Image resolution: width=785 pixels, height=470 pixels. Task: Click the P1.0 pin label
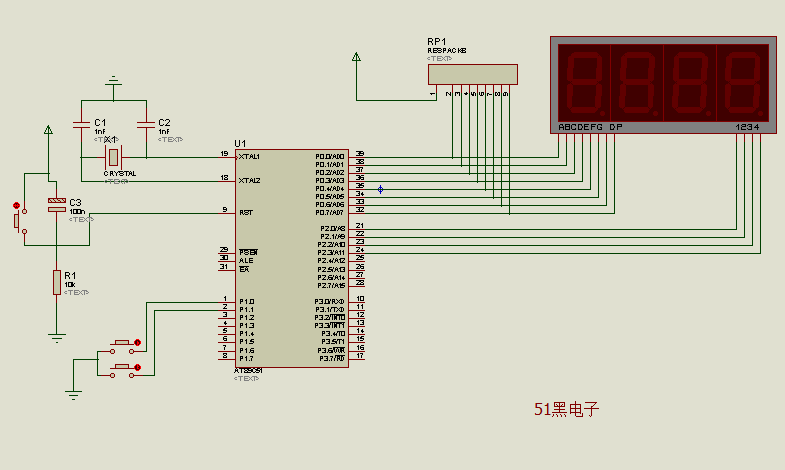click(x=246, y=302)
